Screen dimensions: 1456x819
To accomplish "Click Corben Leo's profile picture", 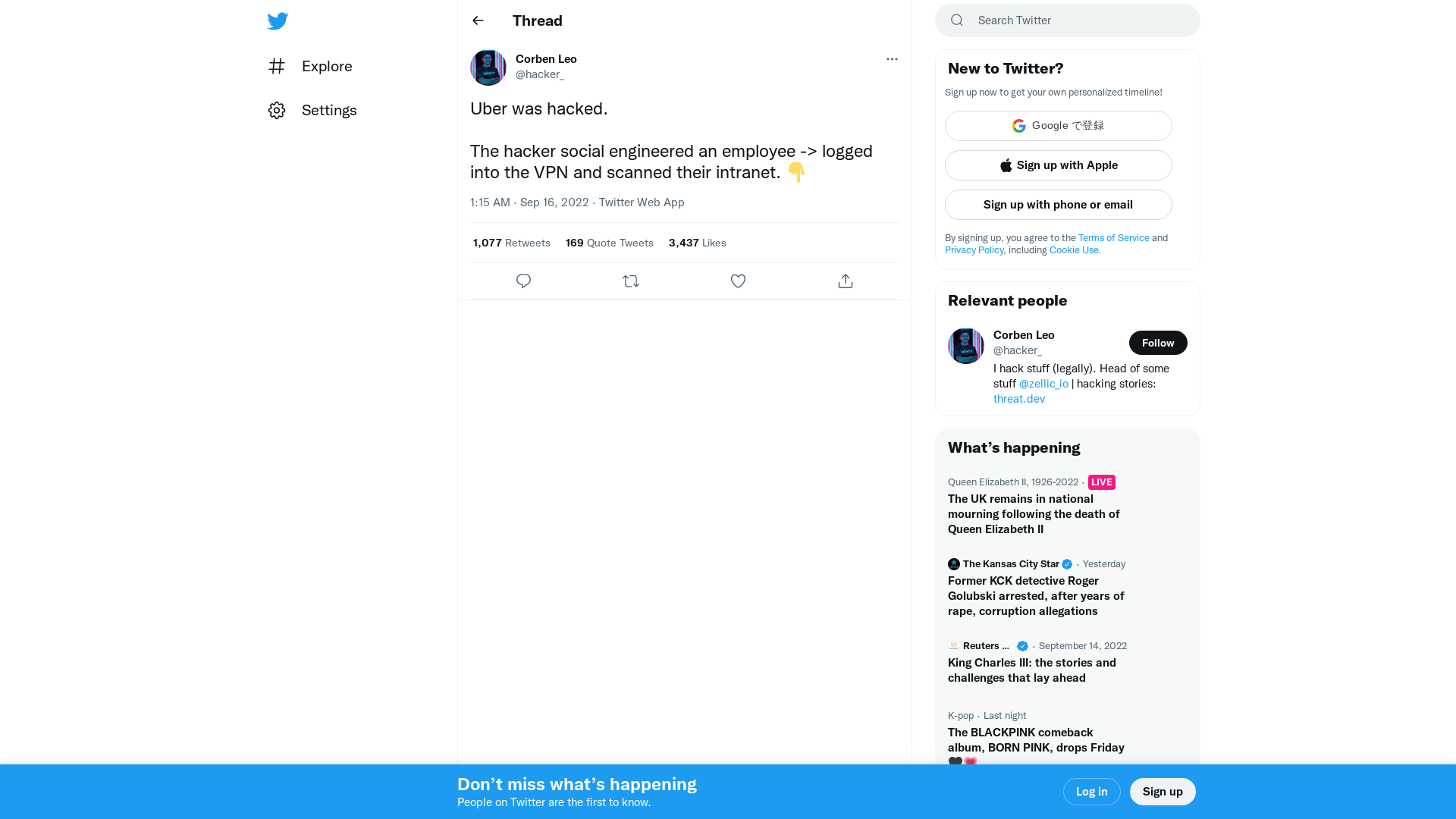I will 488,67.
